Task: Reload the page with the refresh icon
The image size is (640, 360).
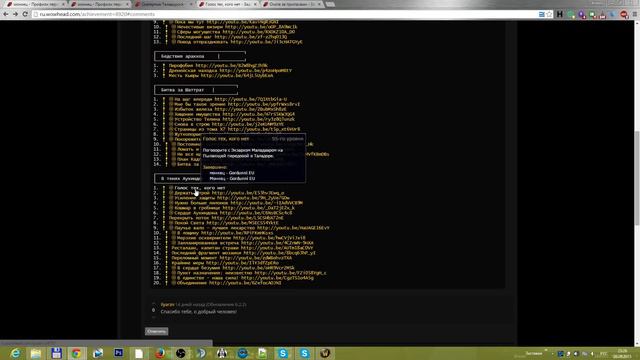Action: (x=25, y=14)
